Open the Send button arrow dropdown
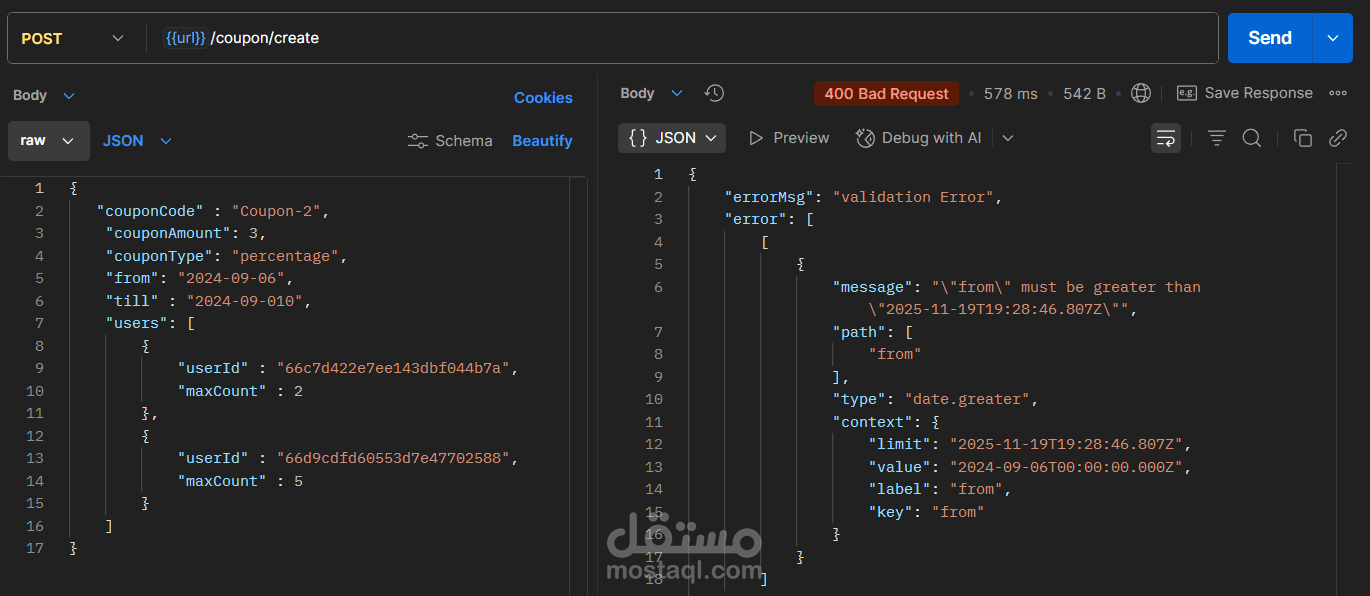Screen dimensions: 1370x596 [x=1333, y=38]
